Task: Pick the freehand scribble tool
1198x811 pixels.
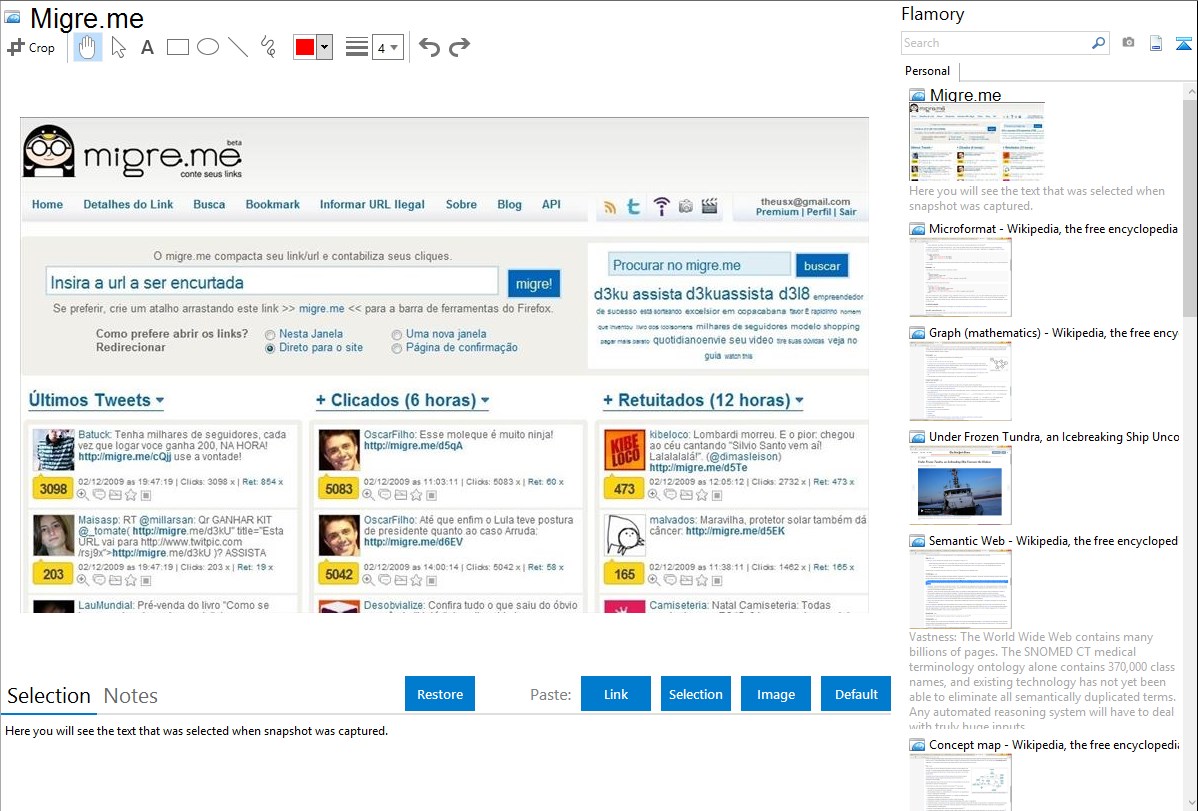Action: pyautogui.click(x=268, y=47)
